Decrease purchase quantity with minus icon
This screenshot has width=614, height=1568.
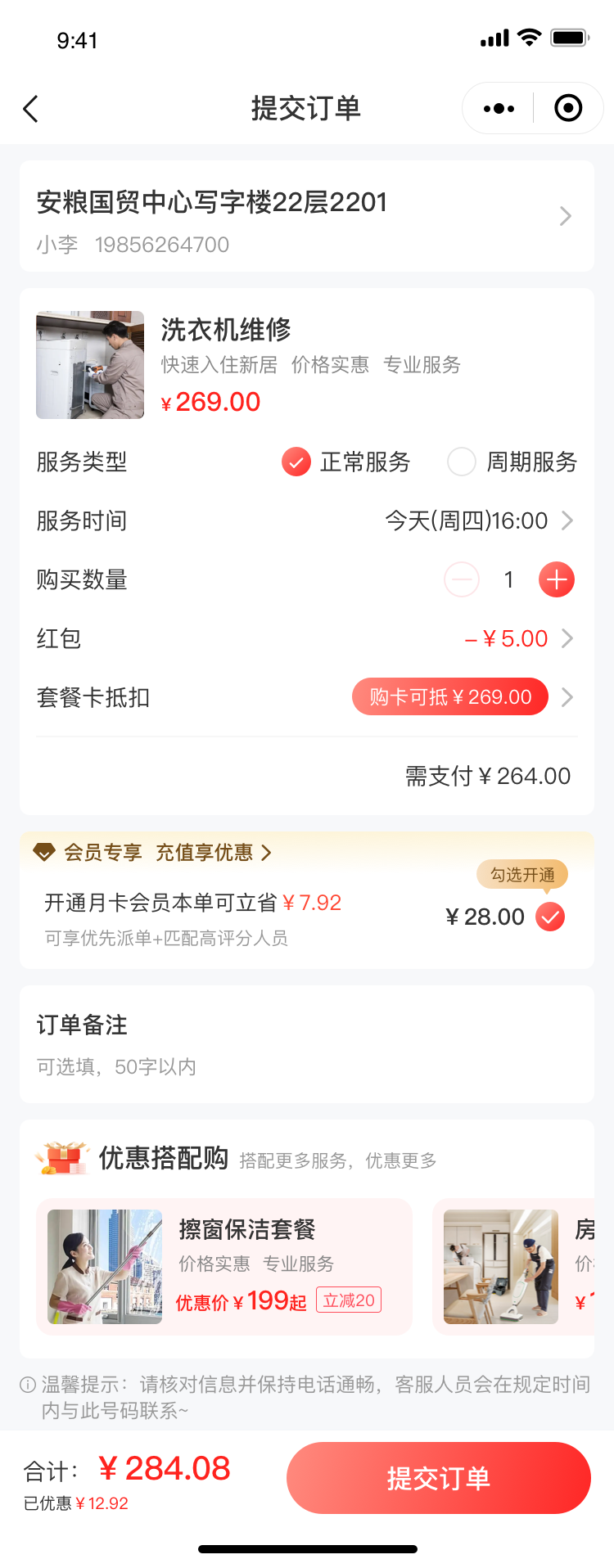(462, 580)
